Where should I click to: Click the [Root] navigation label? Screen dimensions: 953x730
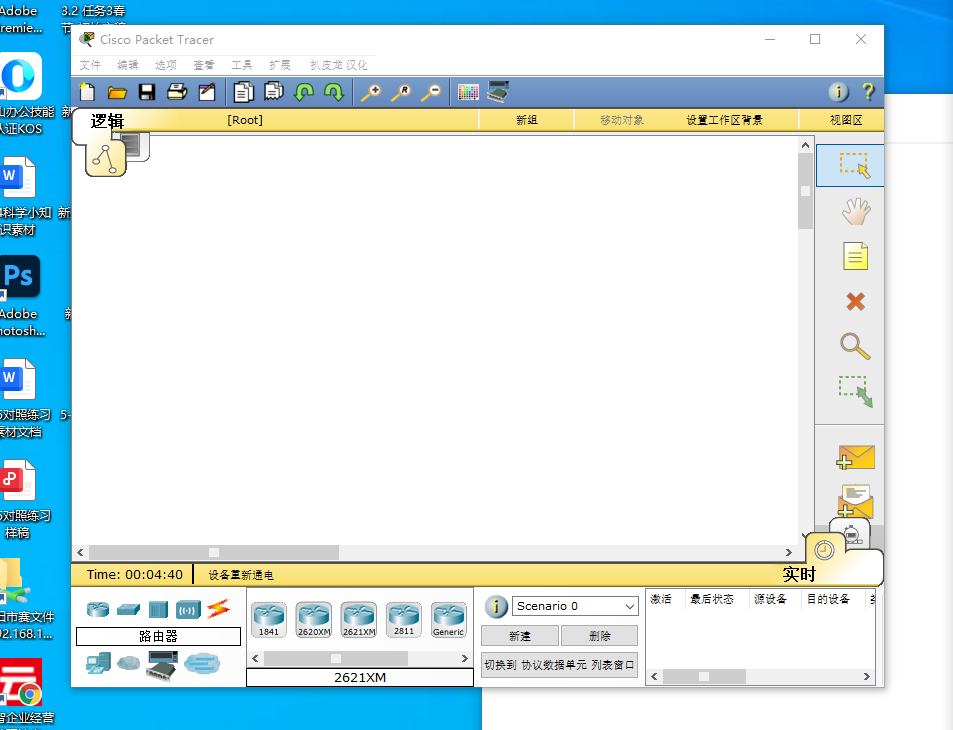(x=245, y=120)
